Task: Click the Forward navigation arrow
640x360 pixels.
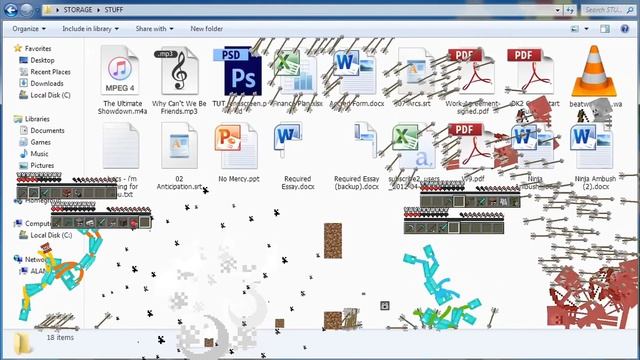Action: click(27, 10)
